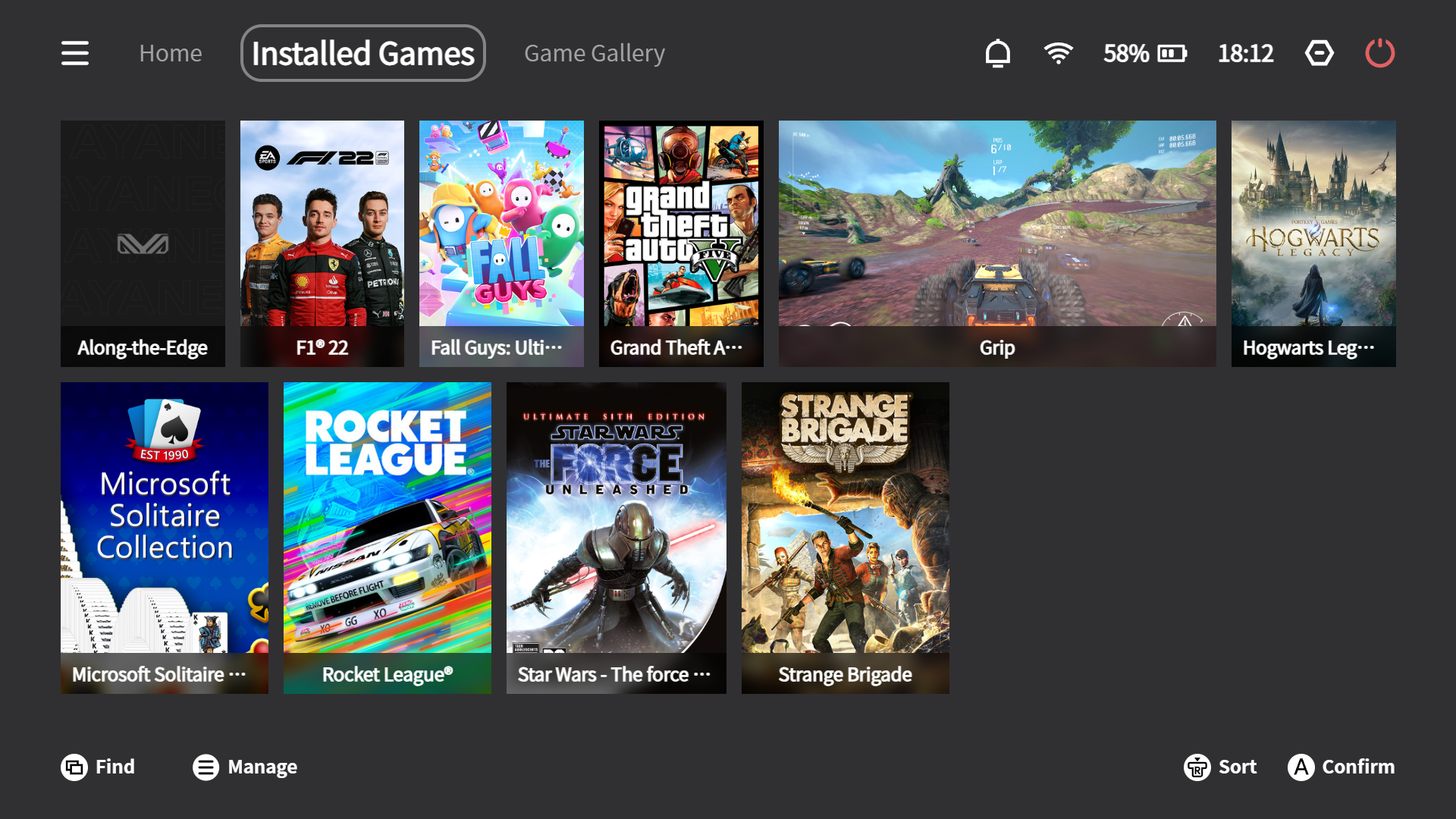The width and height of the screenshot is (1456, 819).
Task: Launch the Grip racing game tile
Action: tap(997, 243)
